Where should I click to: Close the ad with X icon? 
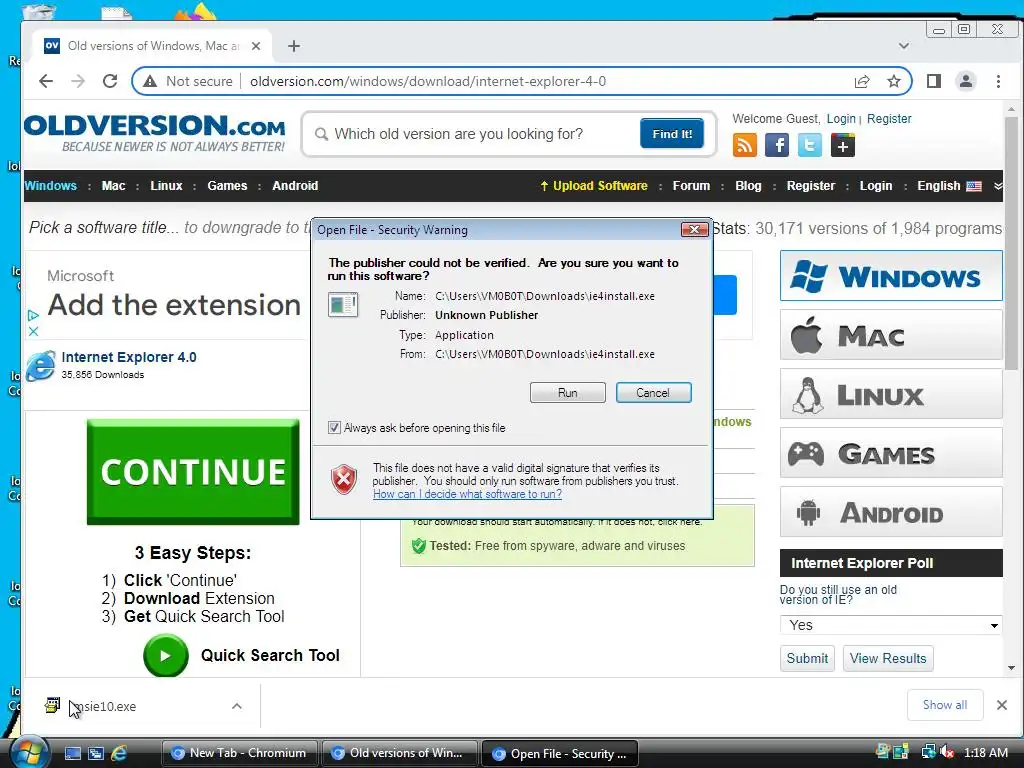pyautogui.click(x=33, y=331)
